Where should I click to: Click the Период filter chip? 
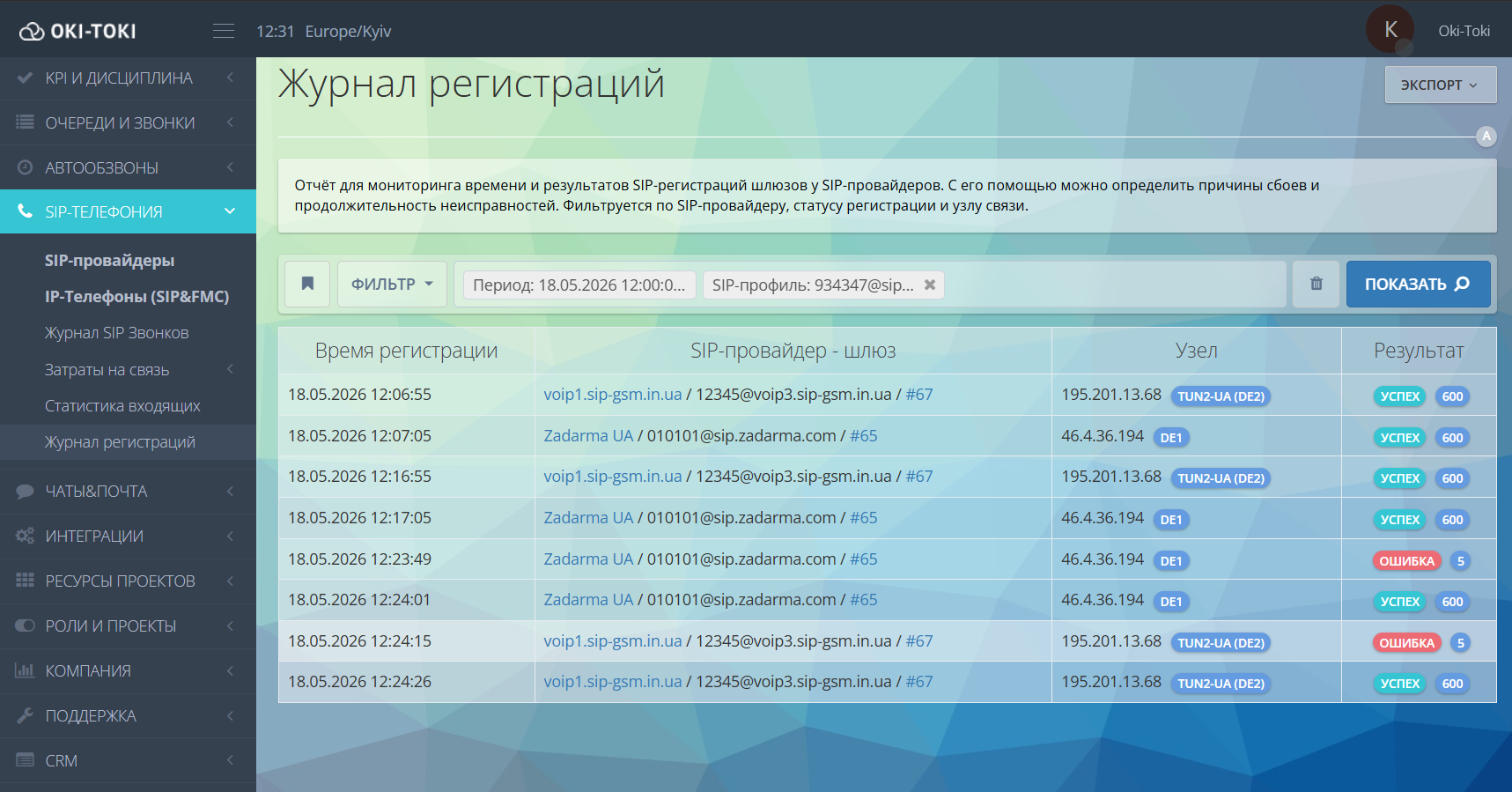(579, 285)
